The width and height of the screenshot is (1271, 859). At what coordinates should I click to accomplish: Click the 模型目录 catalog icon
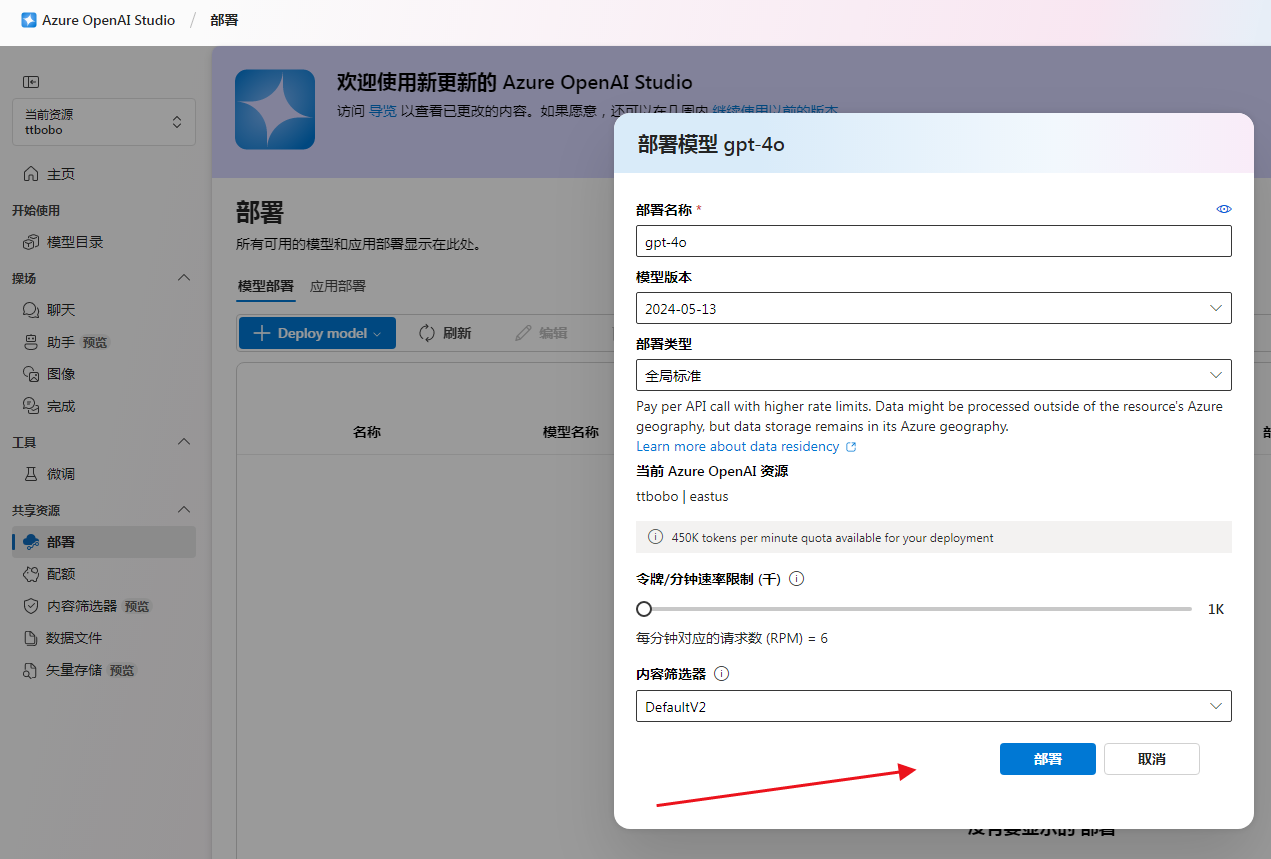(x=31, y=242)
